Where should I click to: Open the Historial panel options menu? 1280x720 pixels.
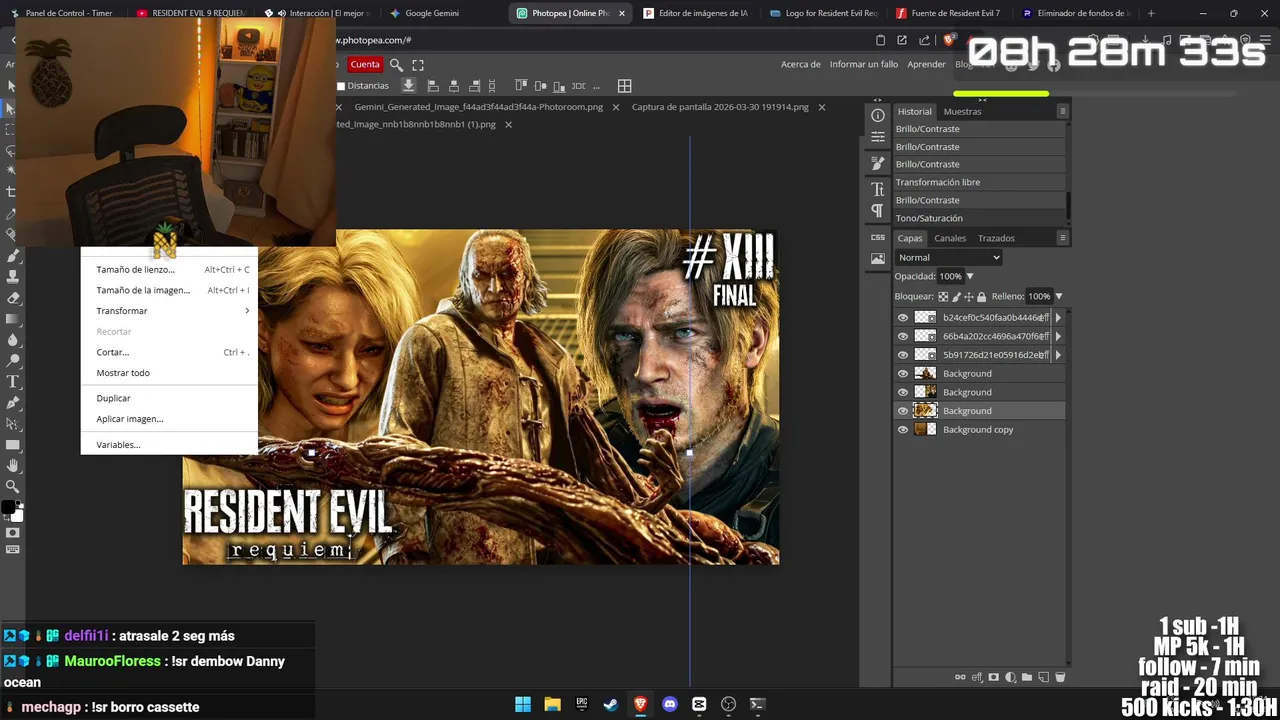1062,111
